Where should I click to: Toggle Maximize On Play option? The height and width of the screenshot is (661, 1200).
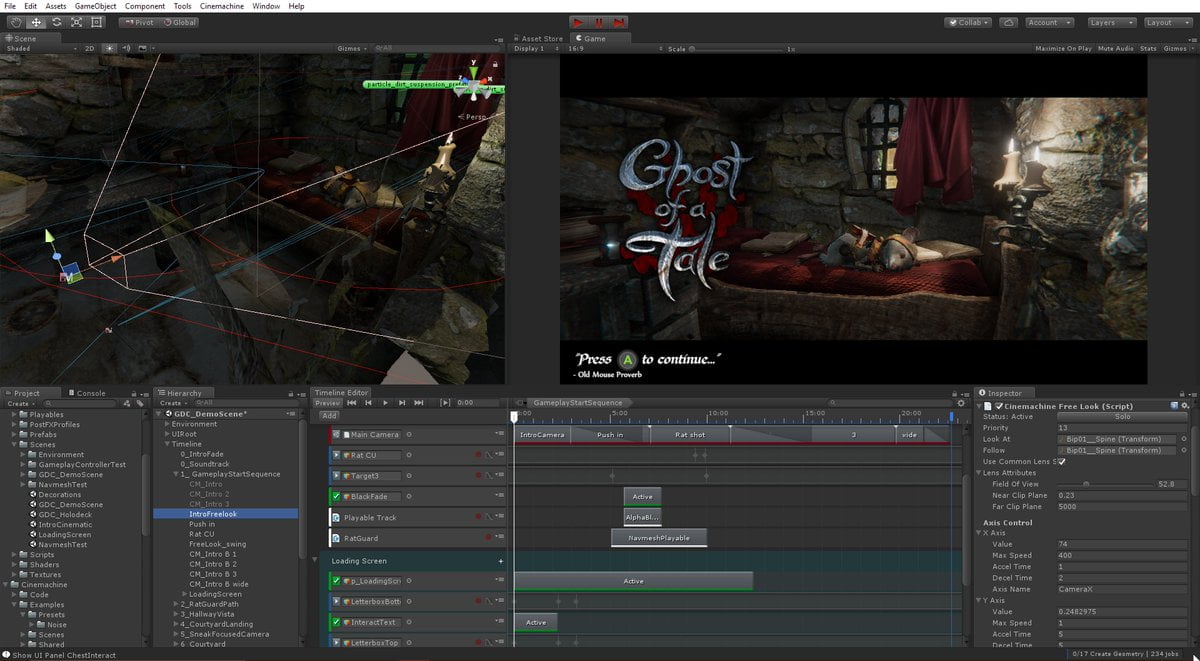coord(1062,48)
